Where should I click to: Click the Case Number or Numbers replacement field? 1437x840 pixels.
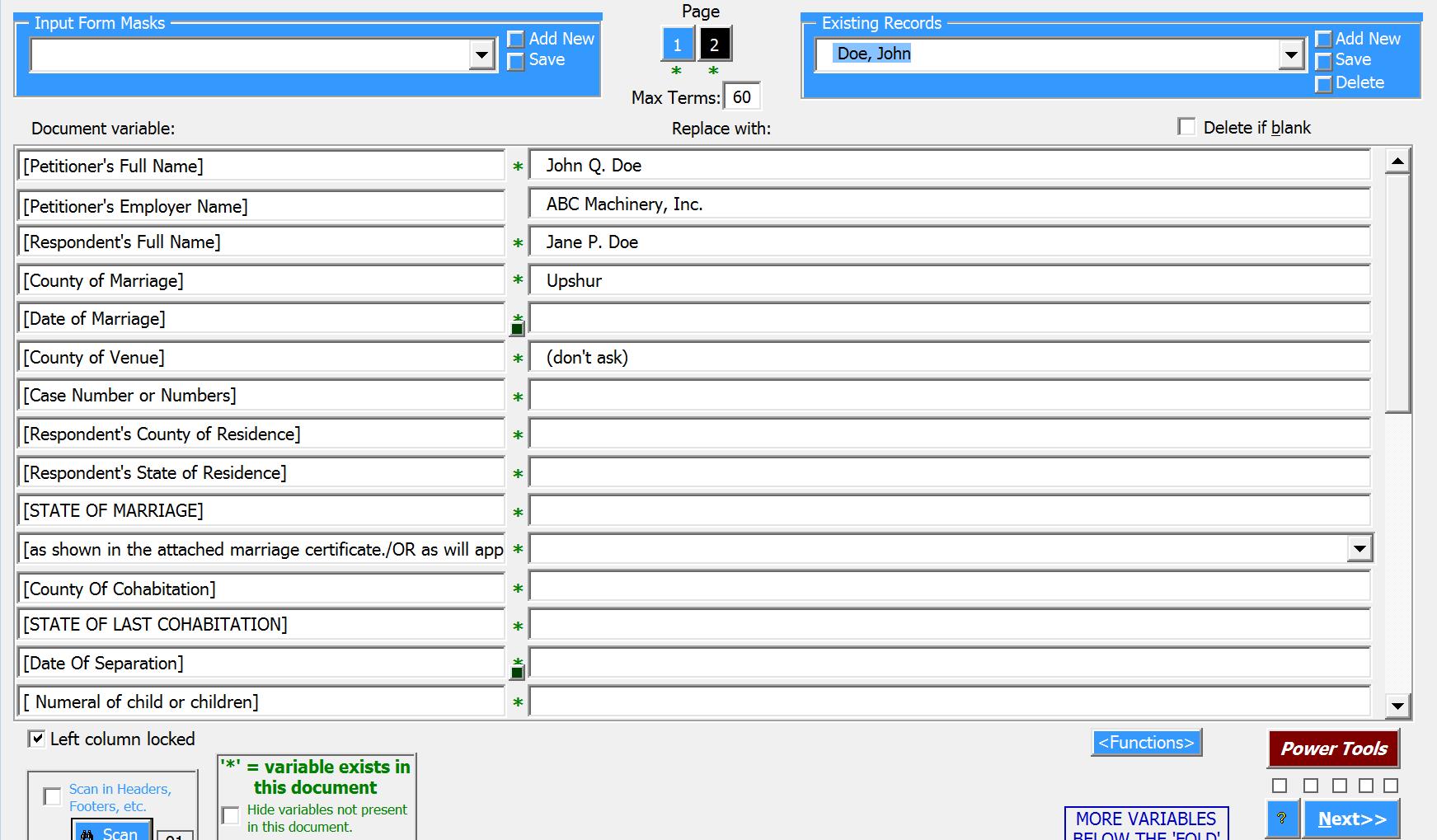pyautogui.click(x=950, y=396)
